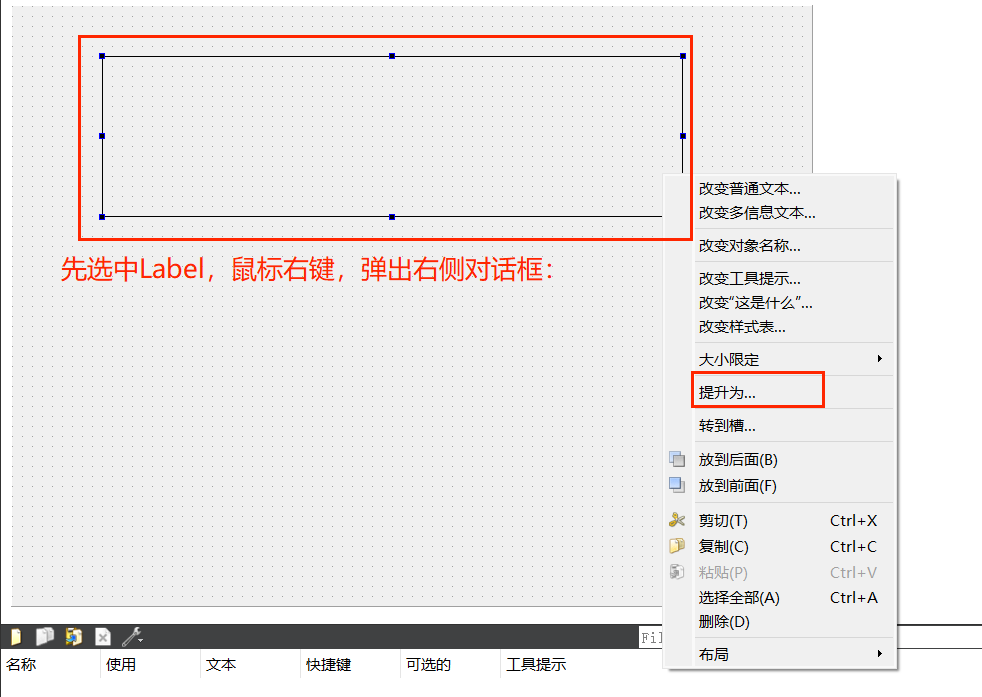Click the label's top-right resize handle
982x697 pixels.
click(683, 56)
